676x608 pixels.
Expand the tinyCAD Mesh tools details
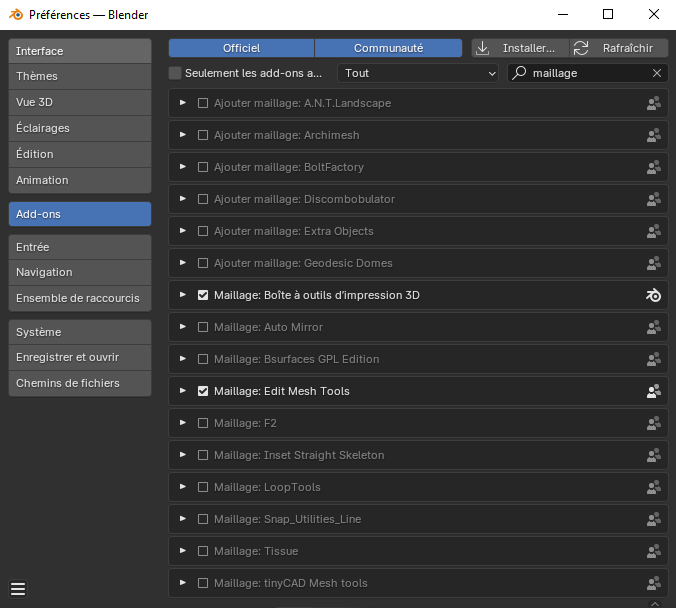point(183,583)
